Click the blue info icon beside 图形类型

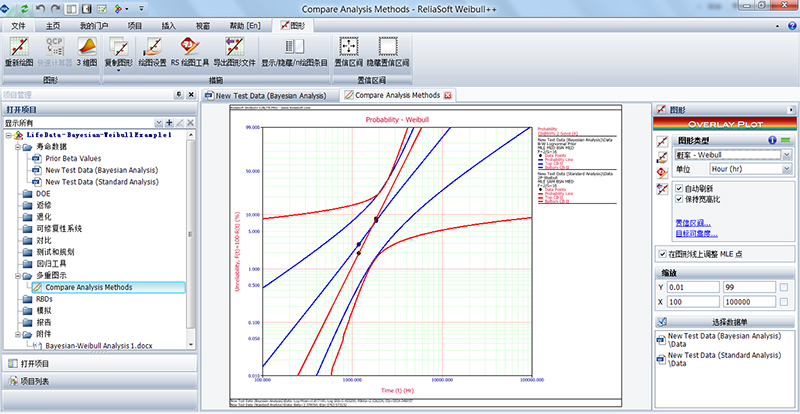click(772, 140)
